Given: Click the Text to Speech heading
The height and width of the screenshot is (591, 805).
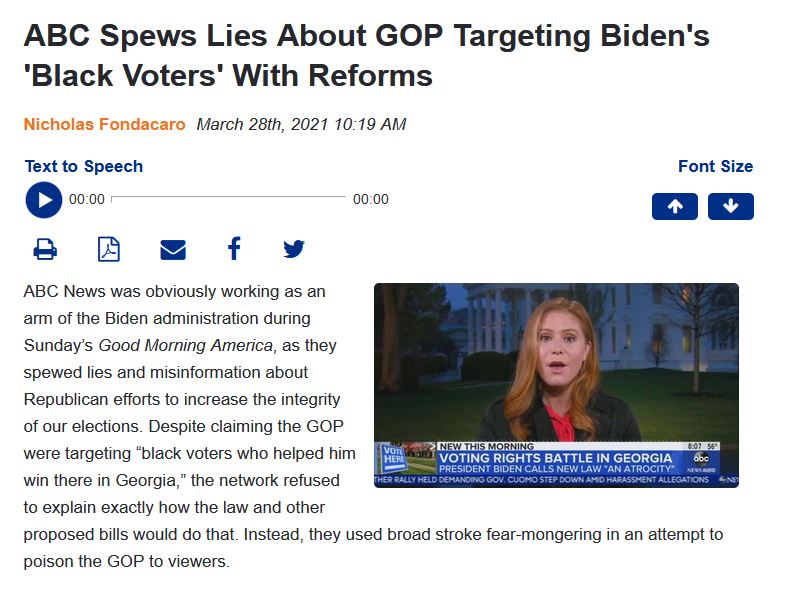Looking at the screenshot, I should [84, 166].
